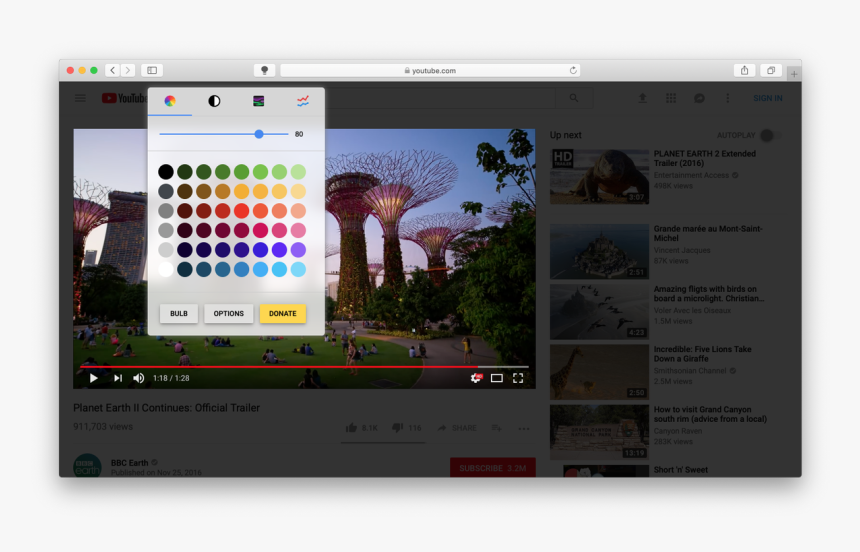The height and width of the screenshot is (552, 860).
Task: Select the black color swatch
Action: tap(166, 172)
